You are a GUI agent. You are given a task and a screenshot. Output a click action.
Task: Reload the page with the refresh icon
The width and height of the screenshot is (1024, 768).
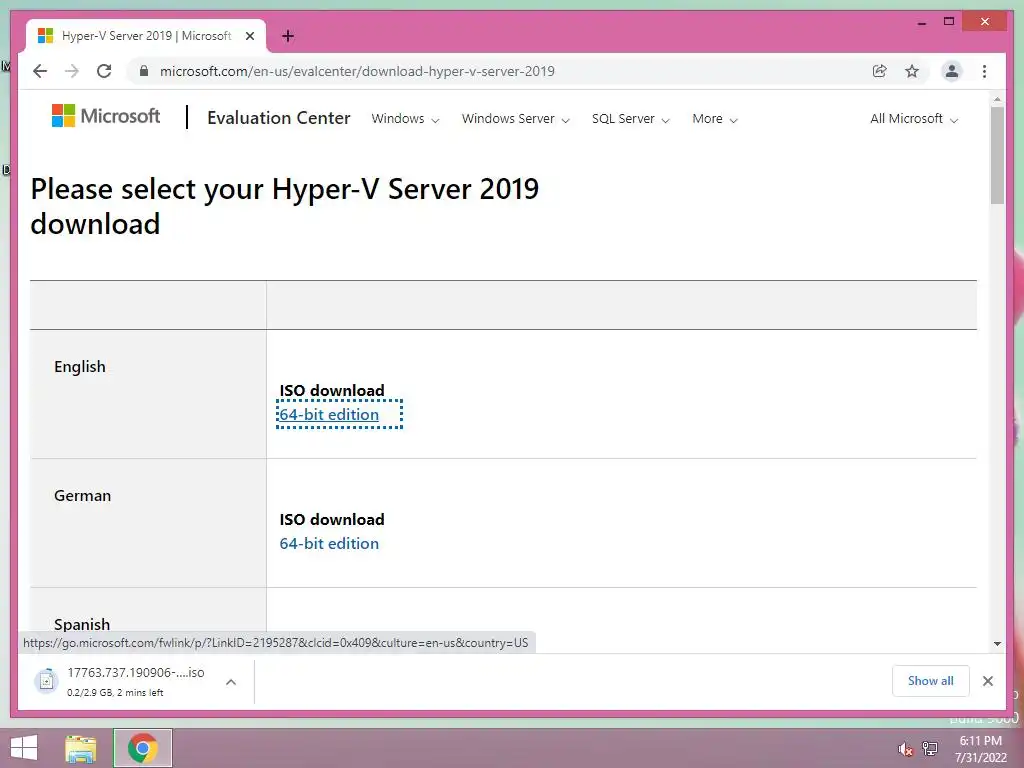coord(104,71)
